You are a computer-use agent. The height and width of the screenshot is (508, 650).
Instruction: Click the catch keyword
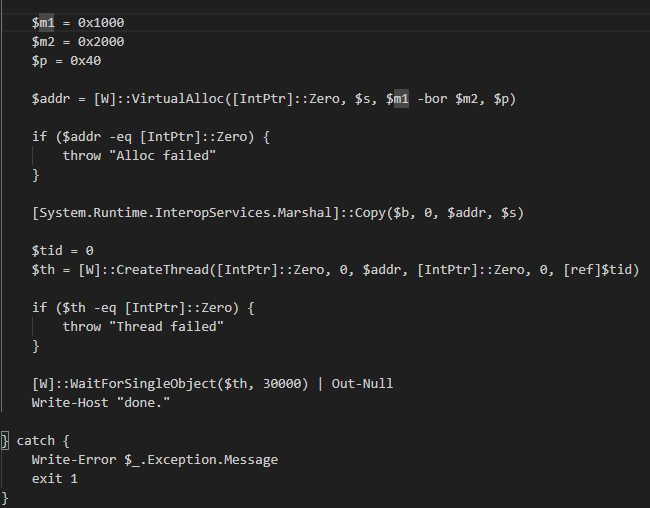(x=36, y=441)
